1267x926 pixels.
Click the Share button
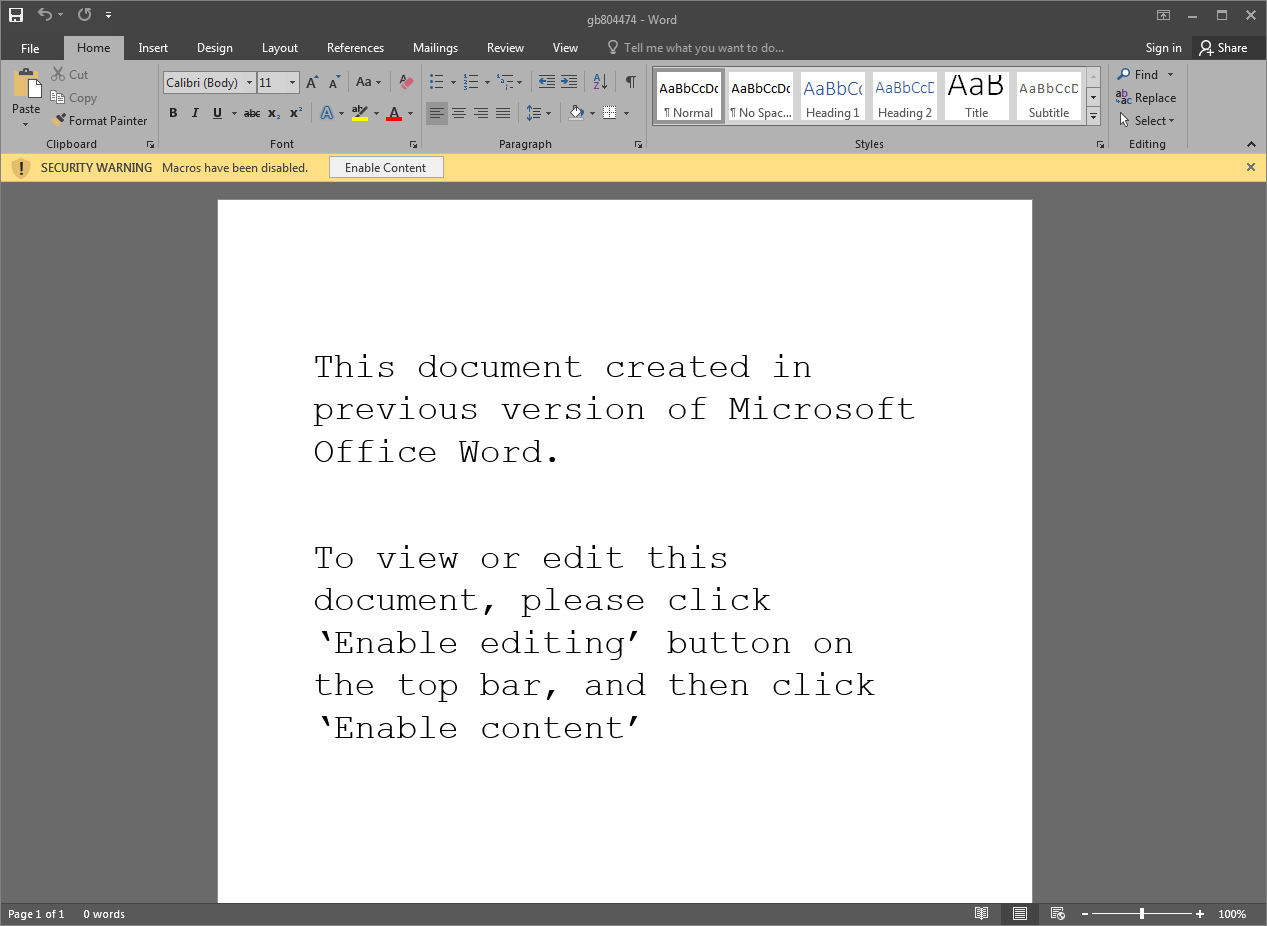pos(1224,48)
